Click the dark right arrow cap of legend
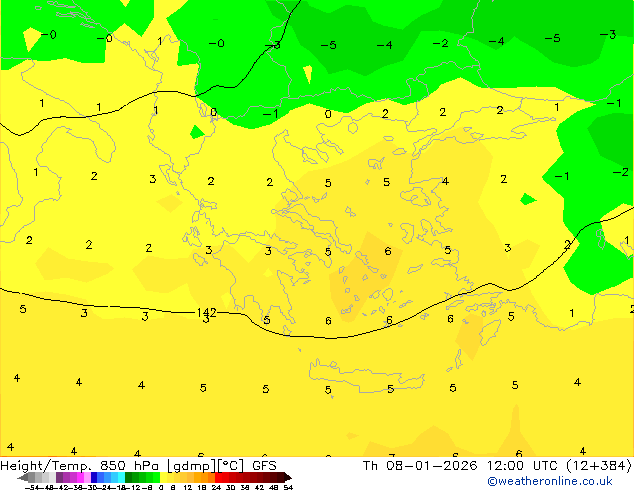This screenshot has height=490, width=634. coord(288,477)
